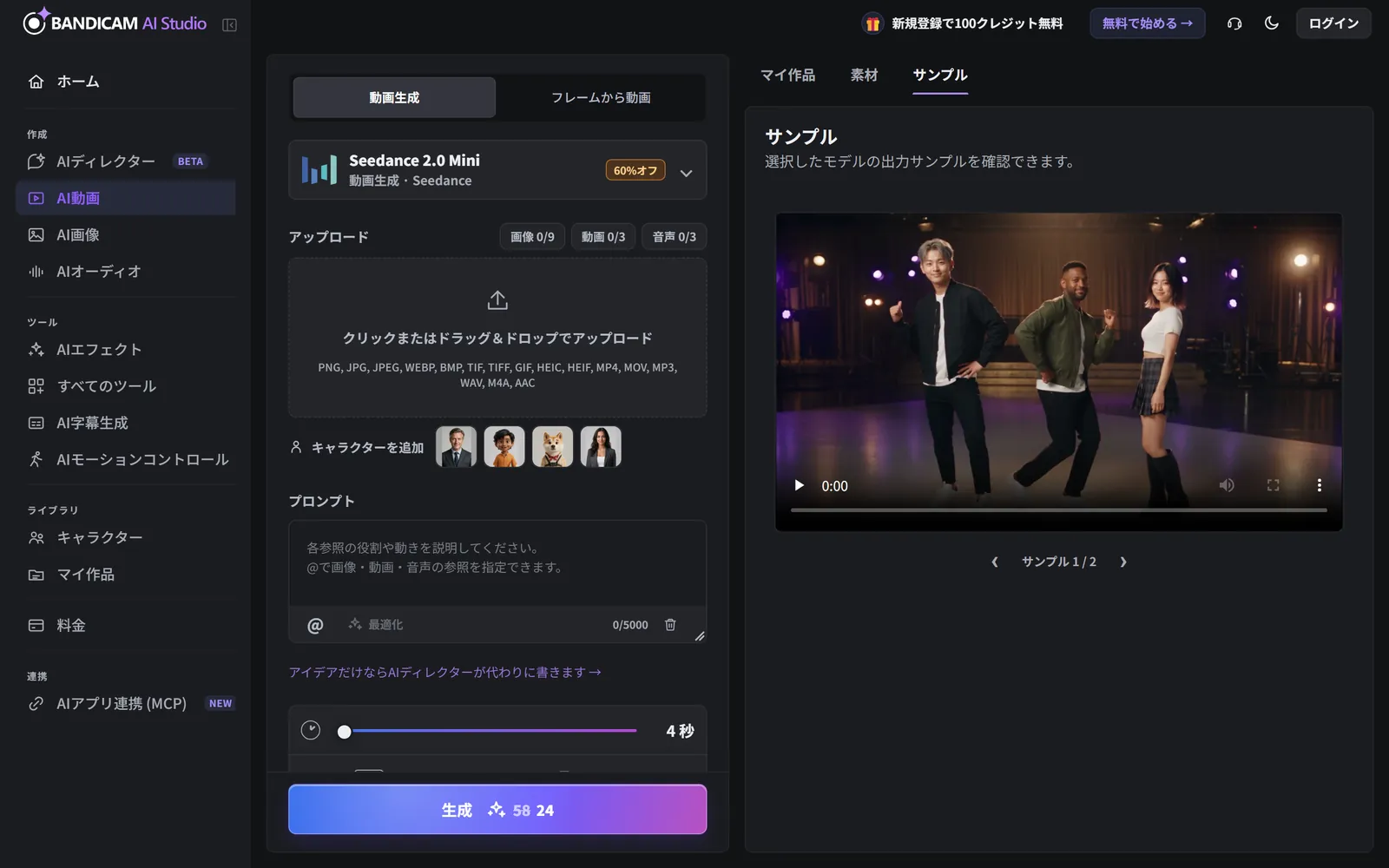Click the 最適化 optimize prompt button

coord(376,624)
